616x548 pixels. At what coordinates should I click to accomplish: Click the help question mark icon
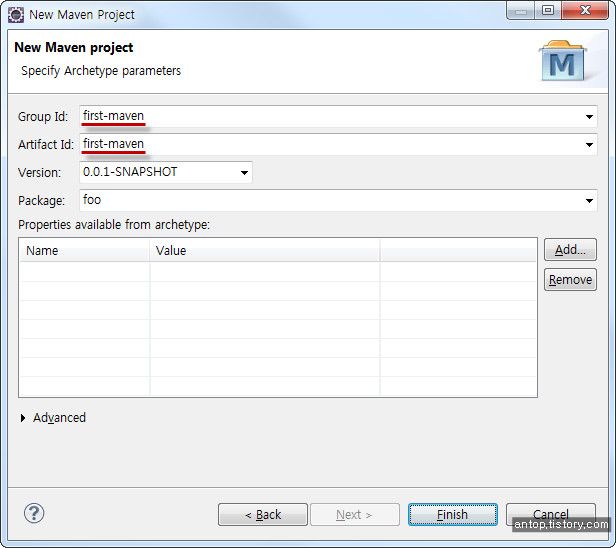[x=34, y=513]
